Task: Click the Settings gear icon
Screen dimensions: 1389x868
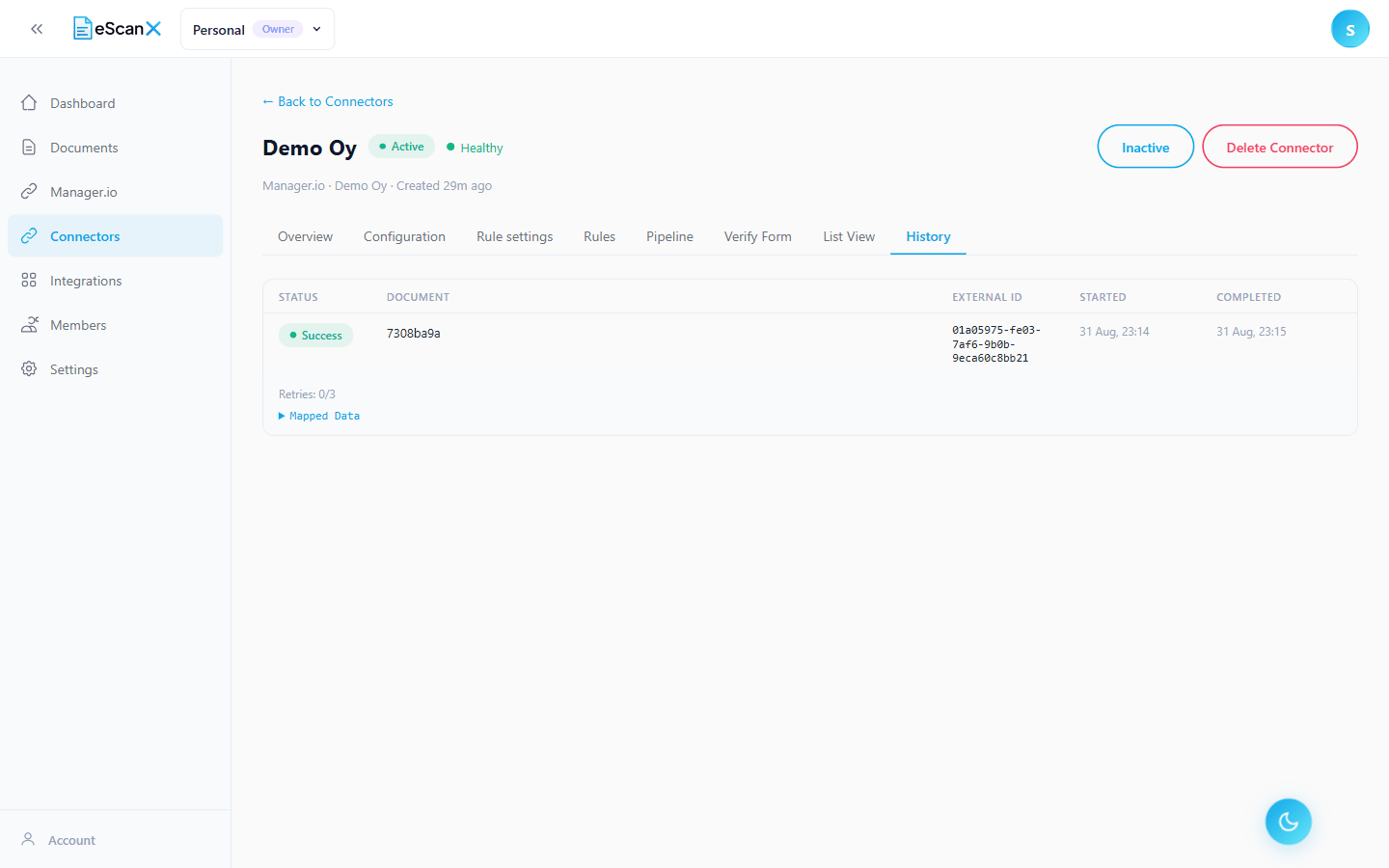Action: point(29,369)
